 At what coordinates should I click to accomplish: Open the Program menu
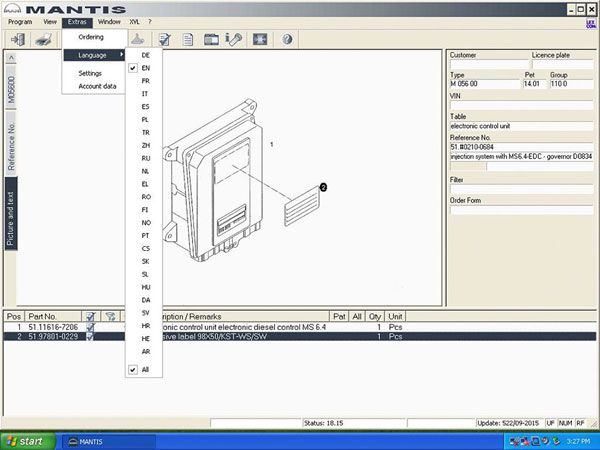[20, 21]
